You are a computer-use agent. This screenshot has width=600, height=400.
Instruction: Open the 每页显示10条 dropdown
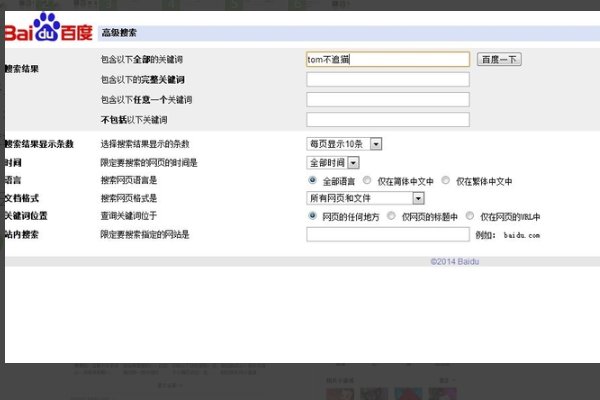coord(344,144)
